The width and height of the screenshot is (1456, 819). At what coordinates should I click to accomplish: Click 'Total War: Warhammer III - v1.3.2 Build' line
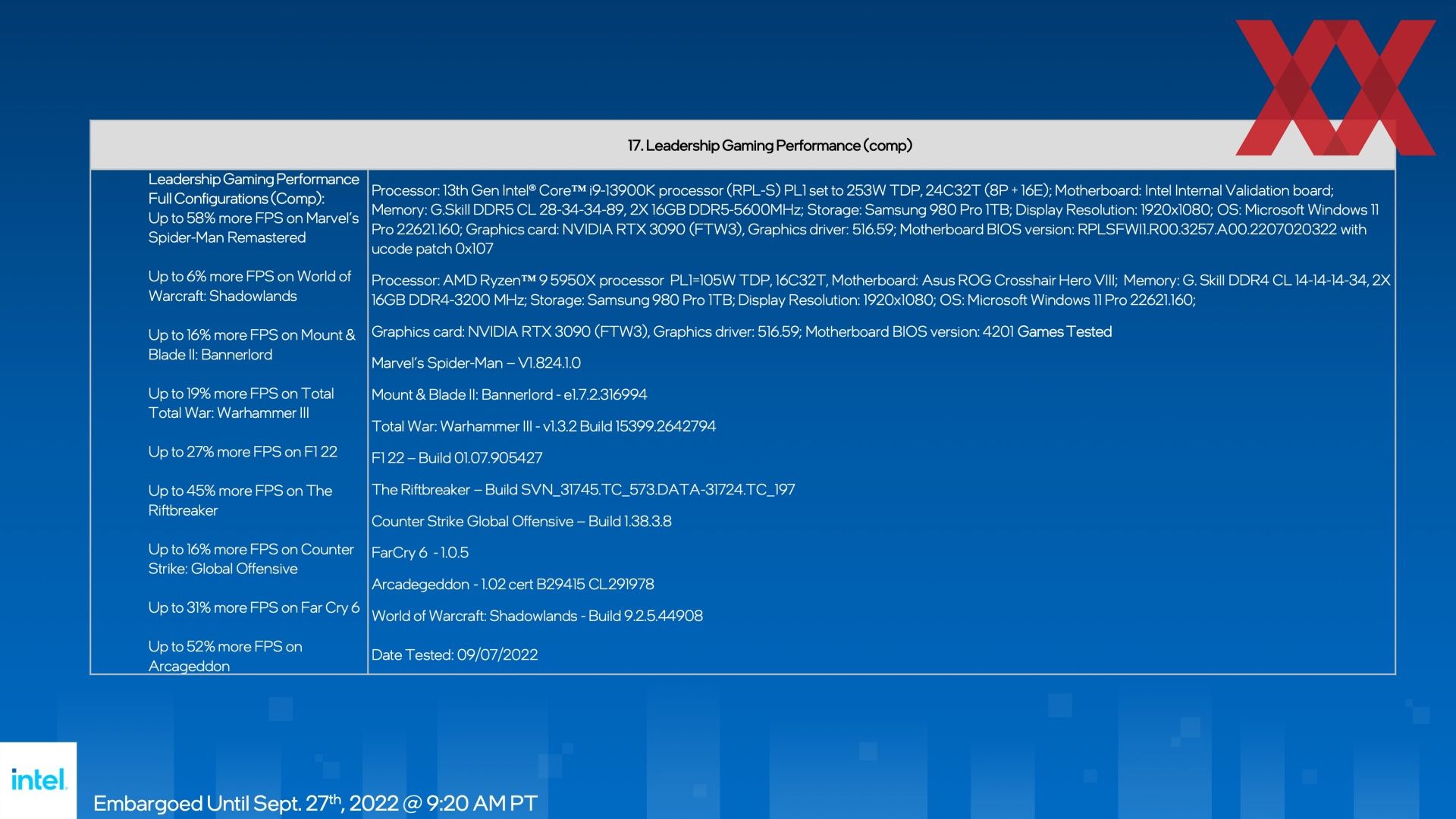544,426
